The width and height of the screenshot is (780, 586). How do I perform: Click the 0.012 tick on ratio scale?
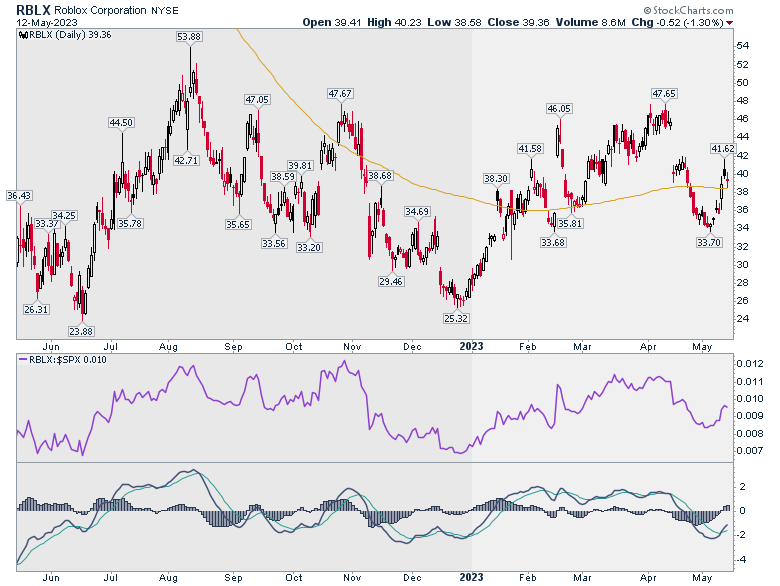[750, 364]
